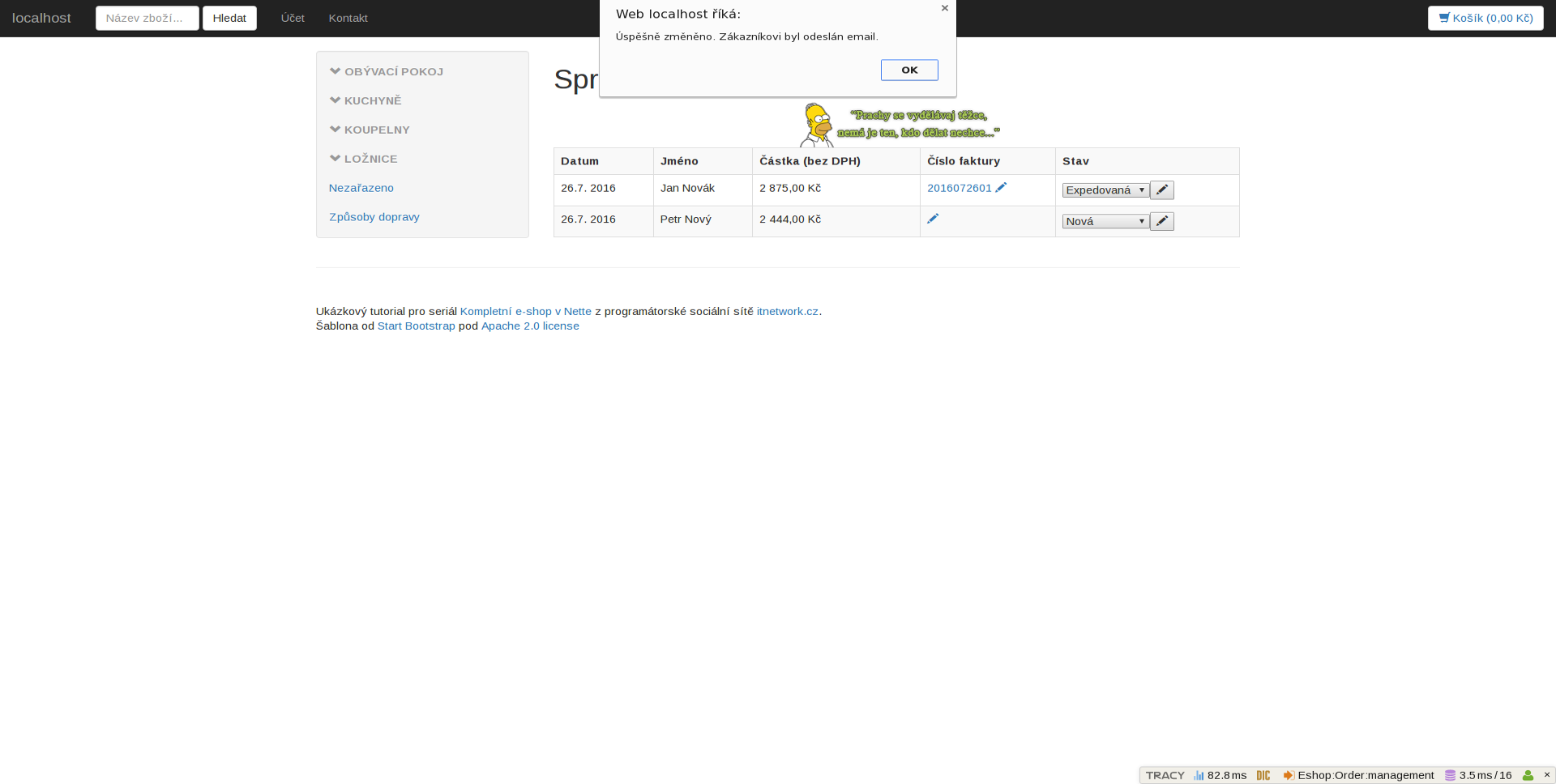The width and height of the screenshot is (1556, 784).
Task: Expand the Koupelny category
Action: (x=370, y=130)
